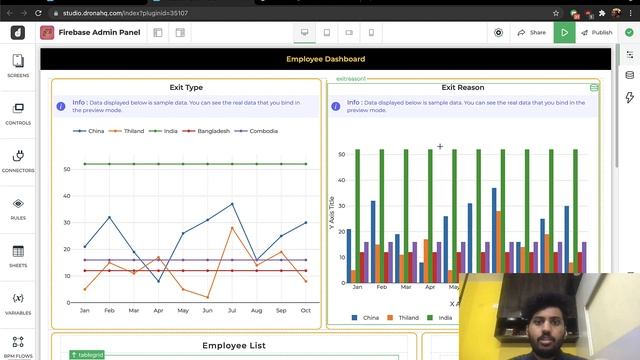Open the database icon on right rail
This screenshot has height=360, width=640.
click(630, 75)
